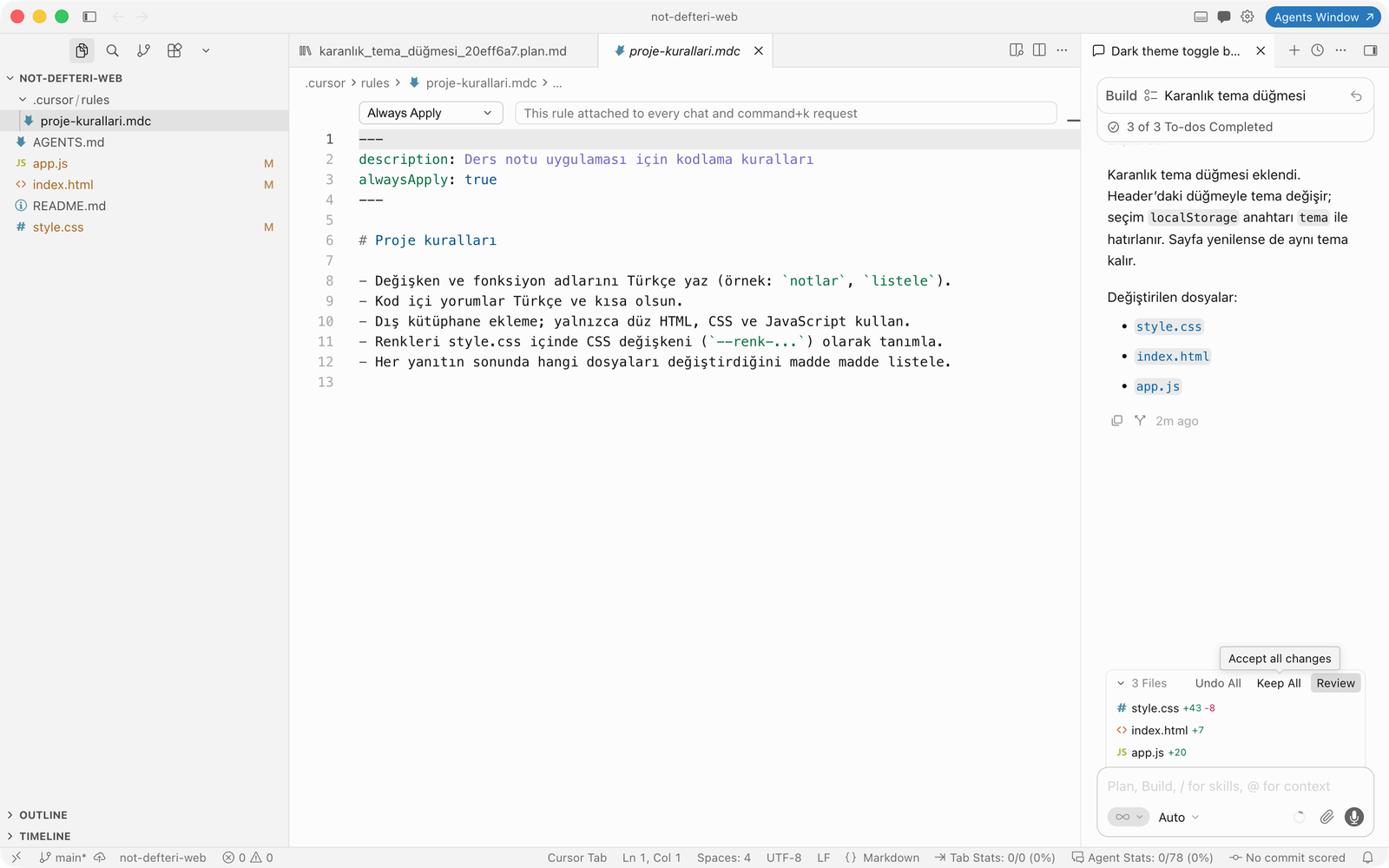Screen dimensions: 1389x868
Task: Toggle the primary sidebar visibility
Action: pos(89,16)
